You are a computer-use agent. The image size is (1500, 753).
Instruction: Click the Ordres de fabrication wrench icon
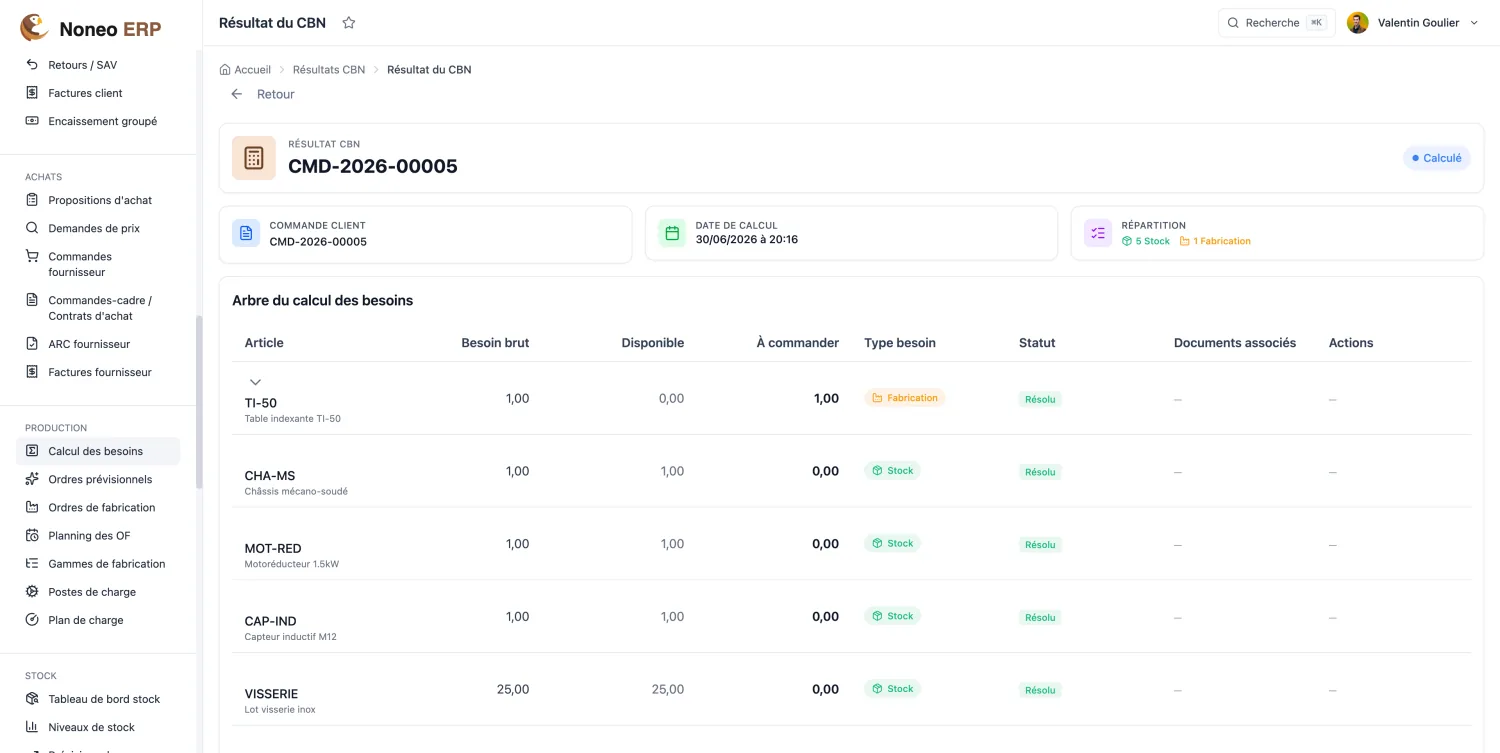(x=32, y=507)
